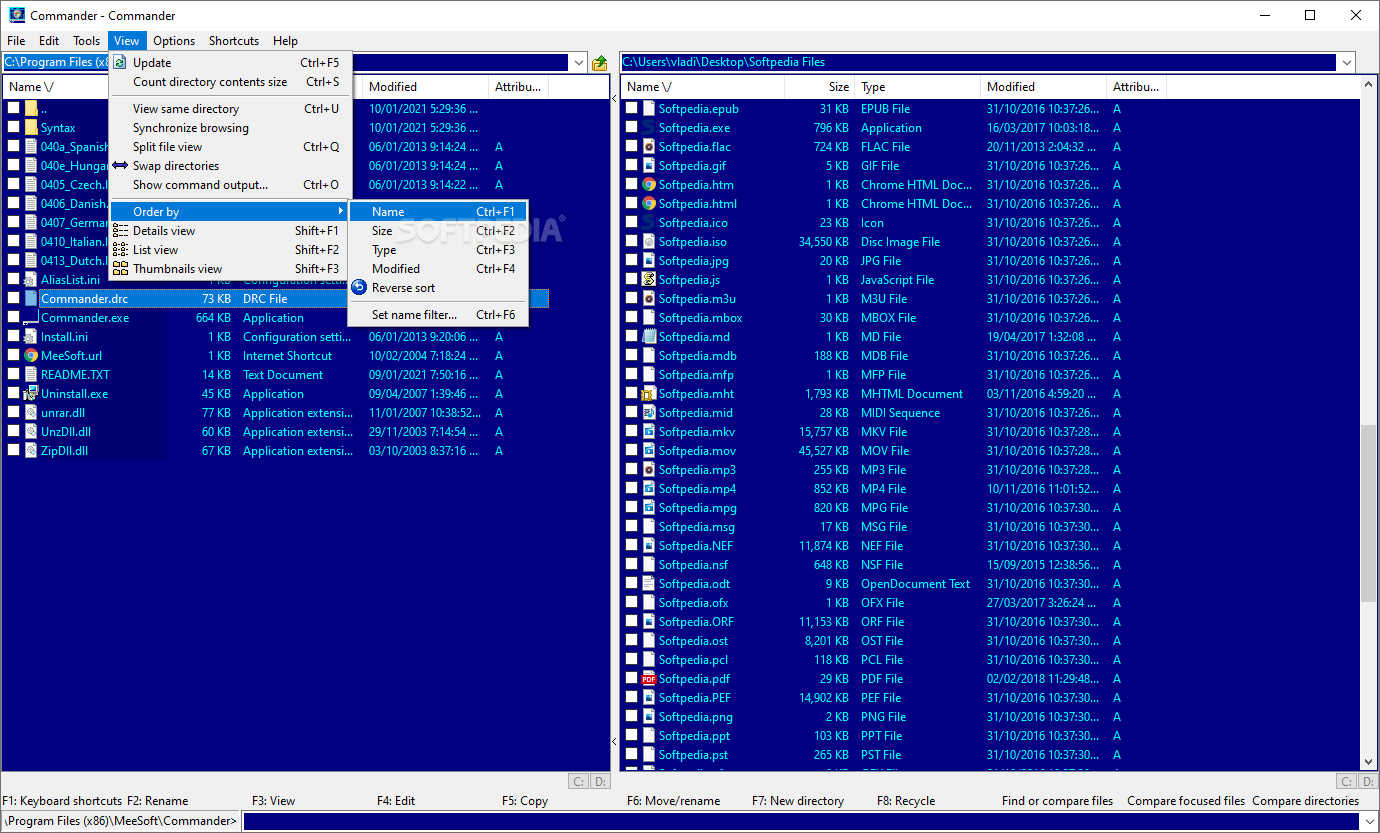Tick the checkbox for Softpedia.gif
This screenshot has height=833, width=1380.
point(631,166)
